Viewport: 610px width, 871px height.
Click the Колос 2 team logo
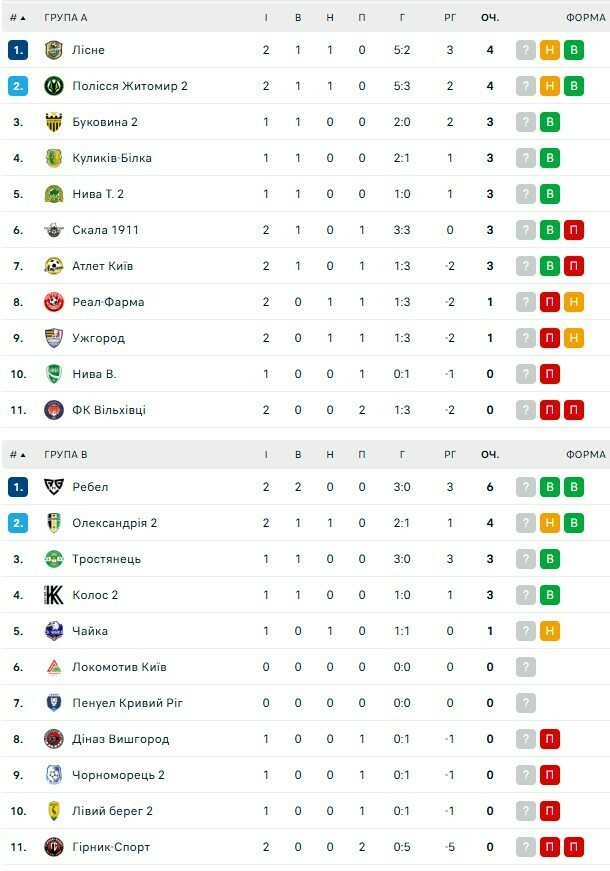coord(54,595)
